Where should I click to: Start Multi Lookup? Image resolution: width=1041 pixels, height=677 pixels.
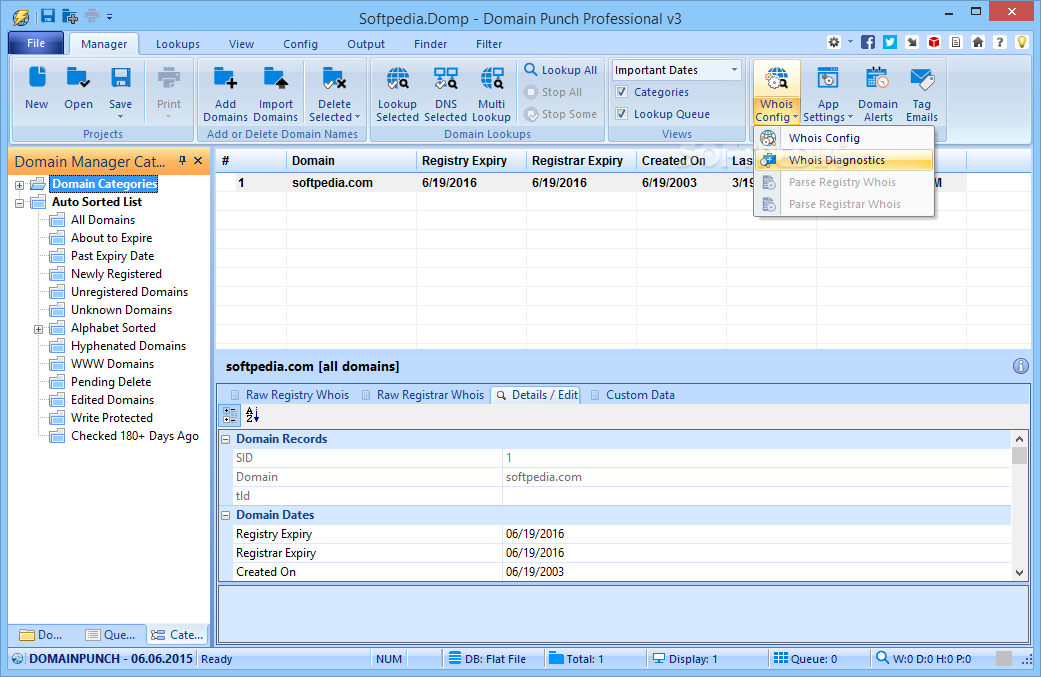click(491, 93)
